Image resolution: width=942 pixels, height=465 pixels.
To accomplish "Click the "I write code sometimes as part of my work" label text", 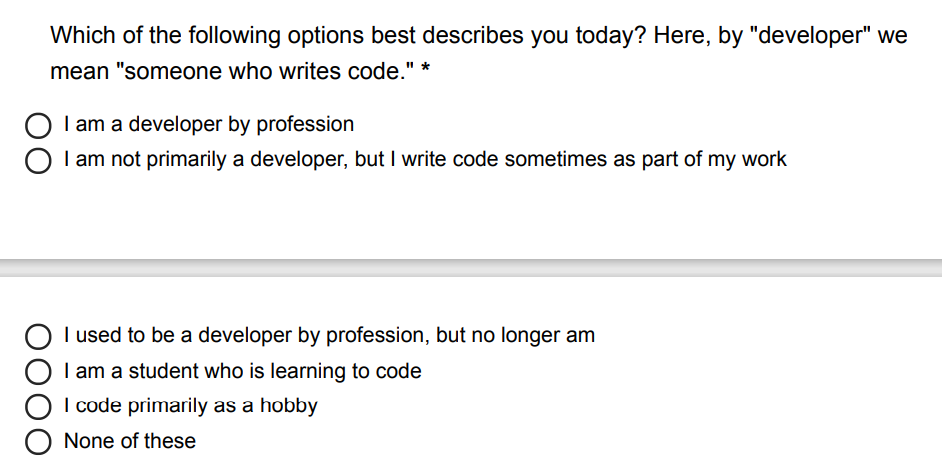I will coord(594,160).
